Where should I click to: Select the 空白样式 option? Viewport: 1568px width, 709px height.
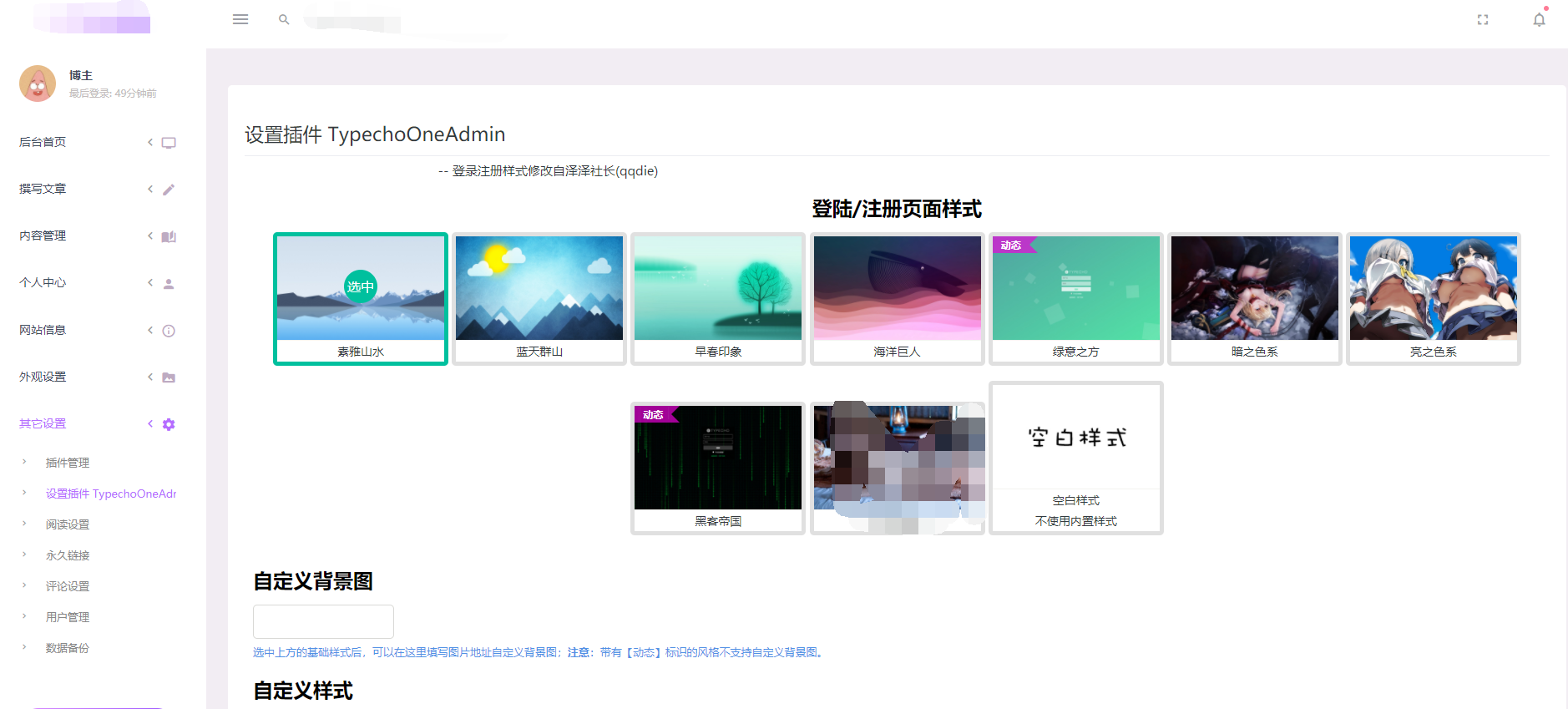point(1075,458)
